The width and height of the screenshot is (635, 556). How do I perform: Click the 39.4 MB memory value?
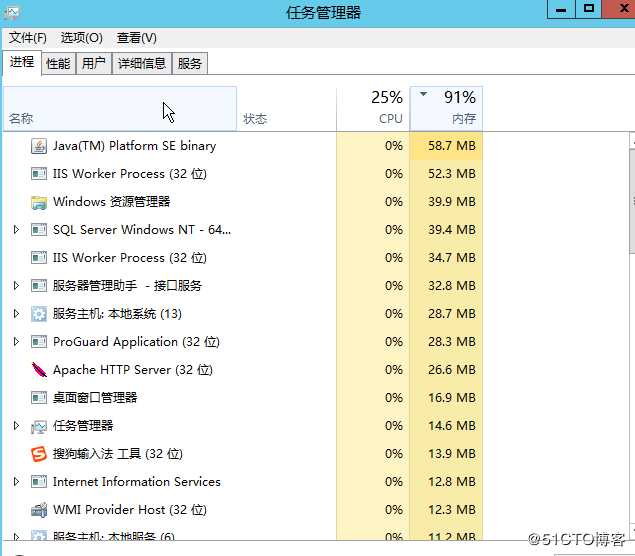[452, 230]
